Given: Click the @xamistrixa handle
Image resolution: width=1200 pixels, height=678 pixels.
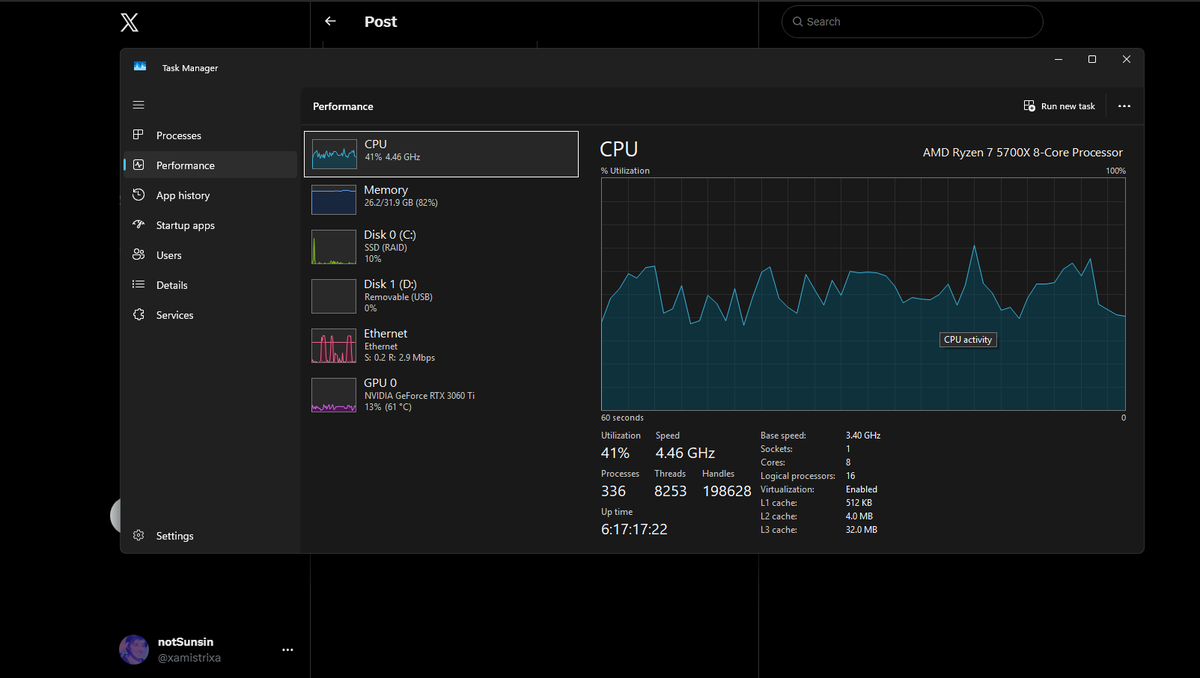Looking at the screenshot, I should pos(189,658).
